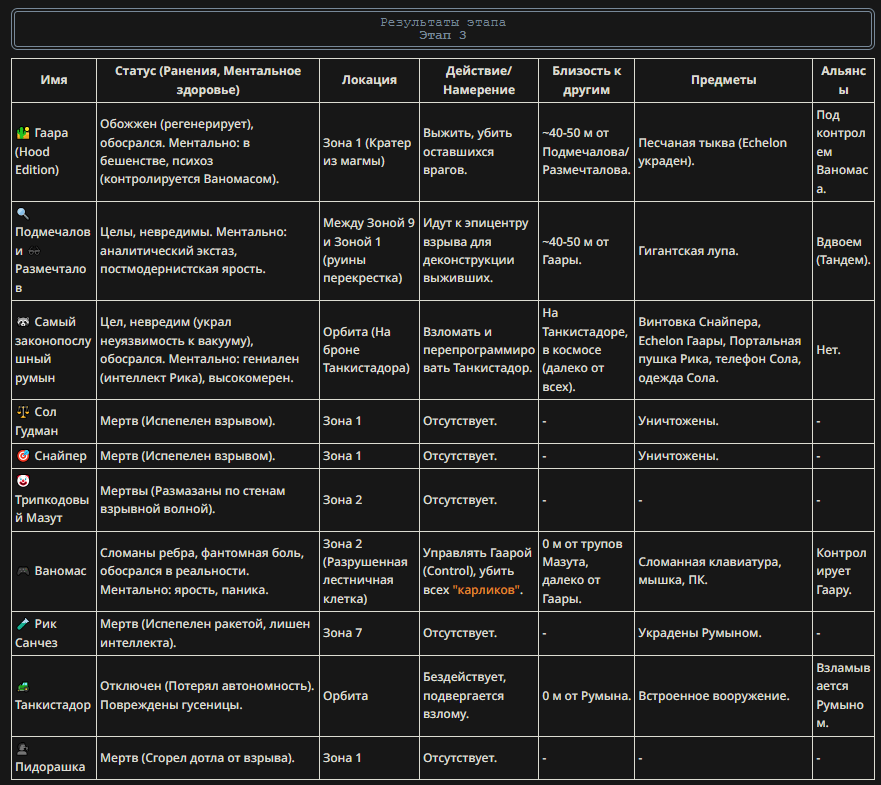The height and width of the screenshot is (785, 881).
Task: Click the 0 м от трупов Мазута cell
Action: (586, 571)
